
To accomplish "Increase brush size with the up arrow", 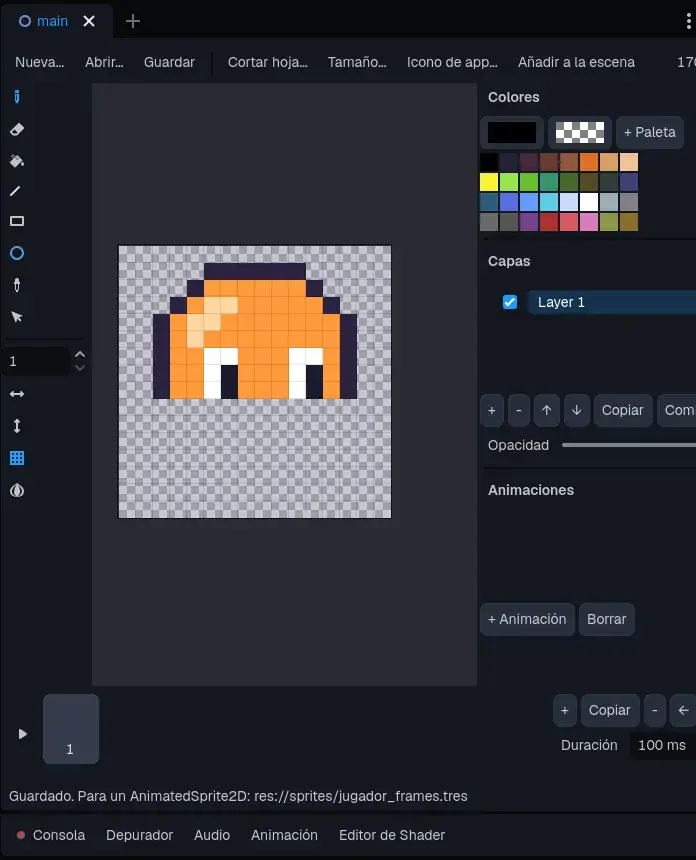I will [x=80, y=355].
